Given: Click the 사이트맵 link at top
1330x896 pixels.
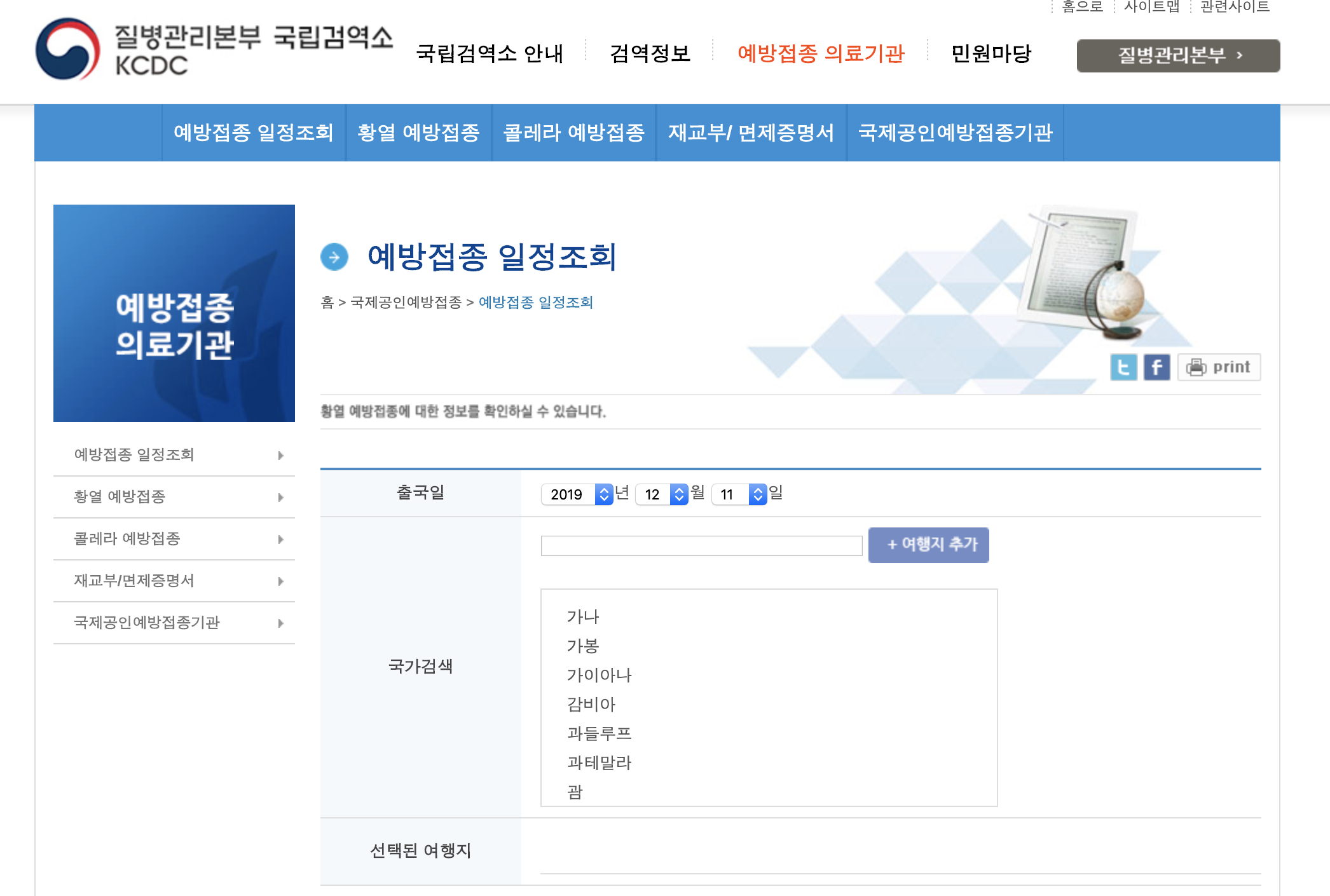Looking at the screenshot, I should tap(1151, 7).
